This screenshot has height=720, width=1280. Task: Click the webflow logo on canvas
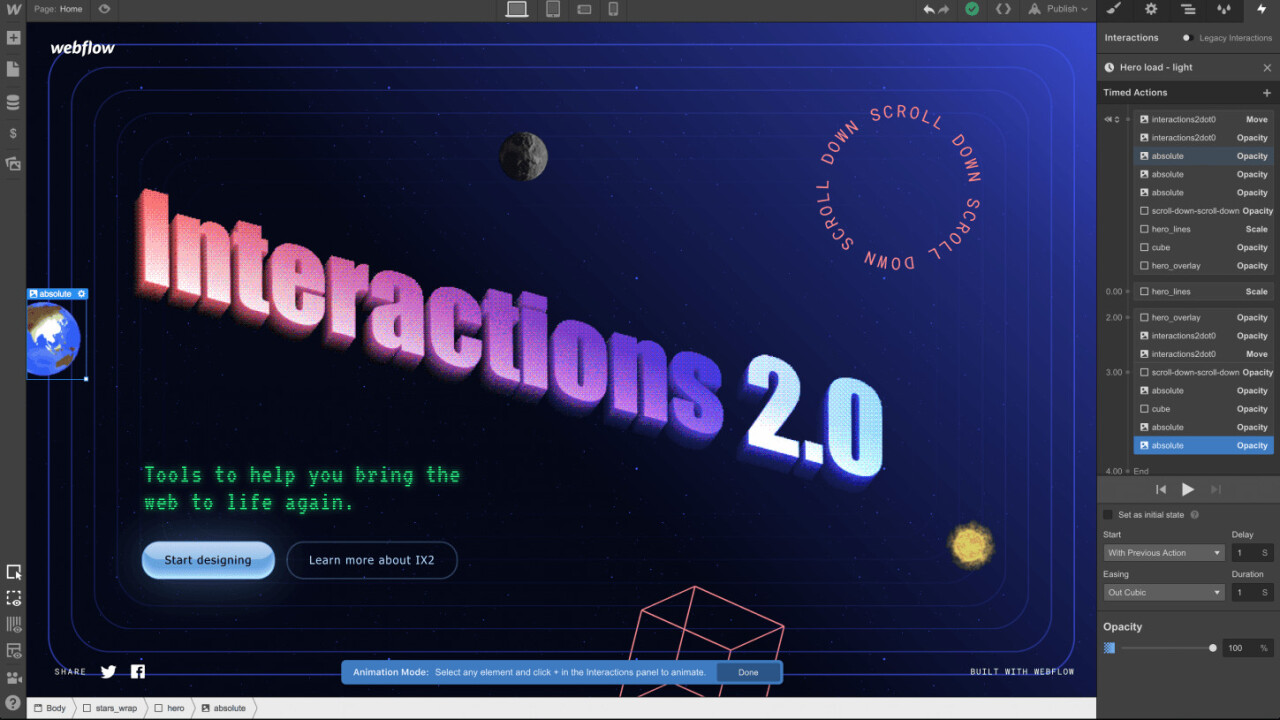pyautogui.click(x=83, y=48)
